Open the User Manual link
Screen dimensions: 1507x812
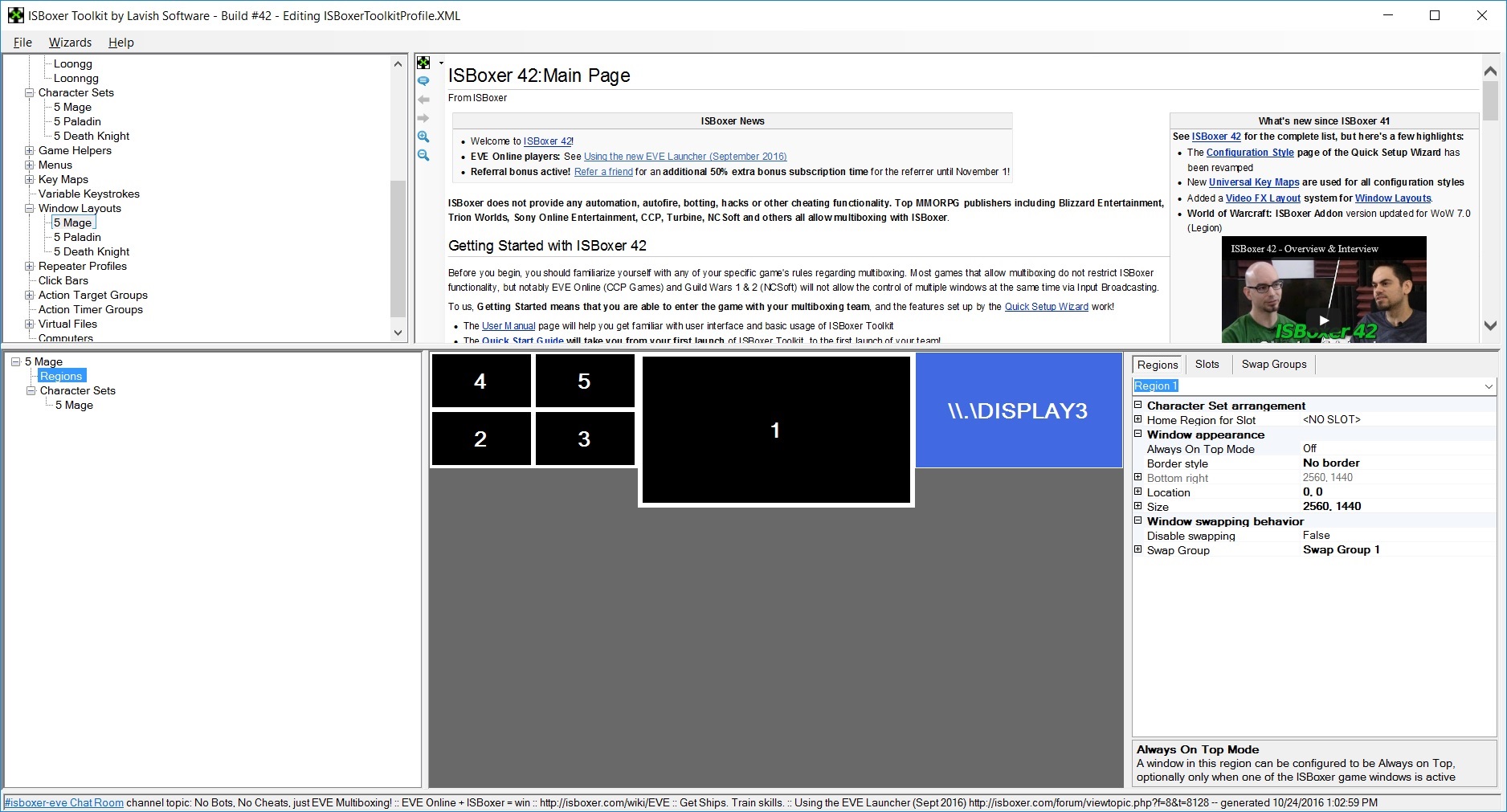pos(508,326)
